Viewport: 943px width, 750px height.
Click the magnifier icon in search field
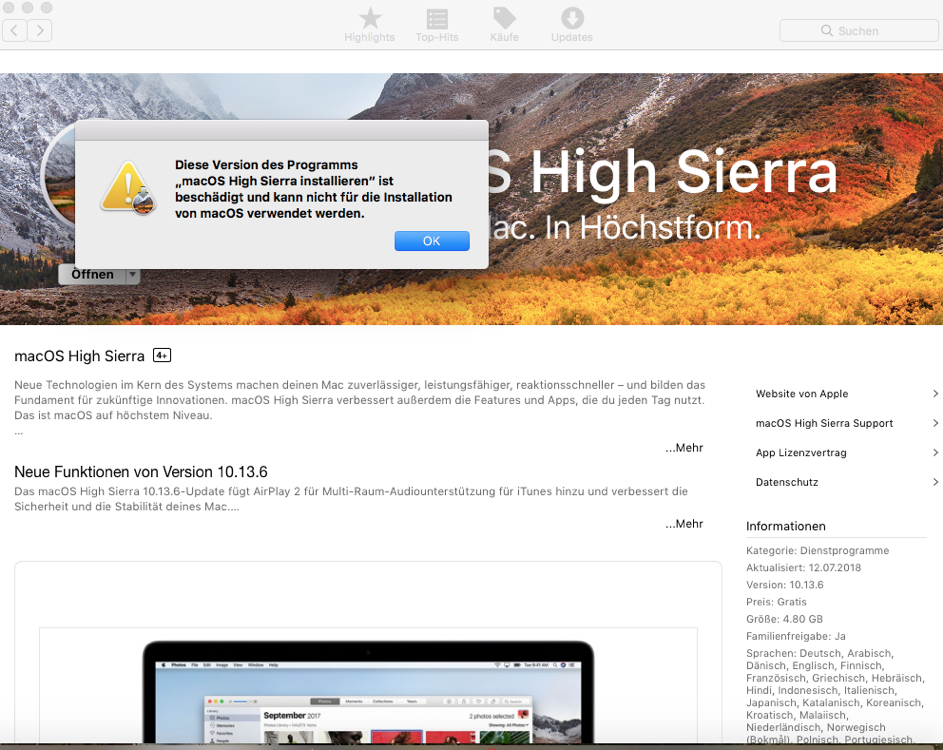pyautogui.click(x=827, y=31)
